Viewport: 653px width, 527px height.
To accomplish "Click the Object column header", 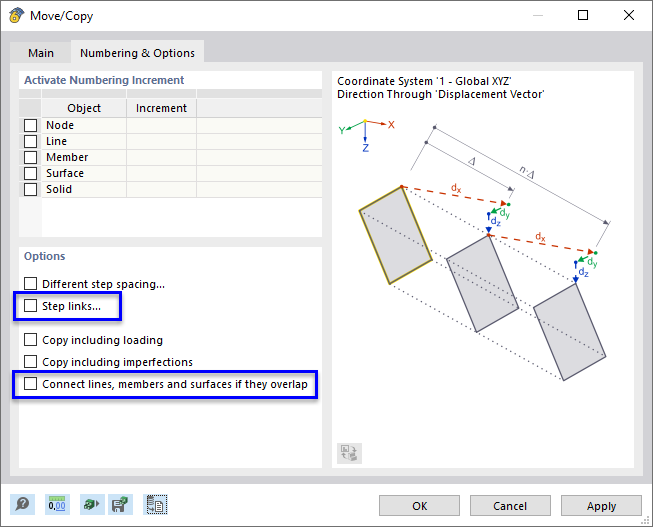I will point(84,108).
